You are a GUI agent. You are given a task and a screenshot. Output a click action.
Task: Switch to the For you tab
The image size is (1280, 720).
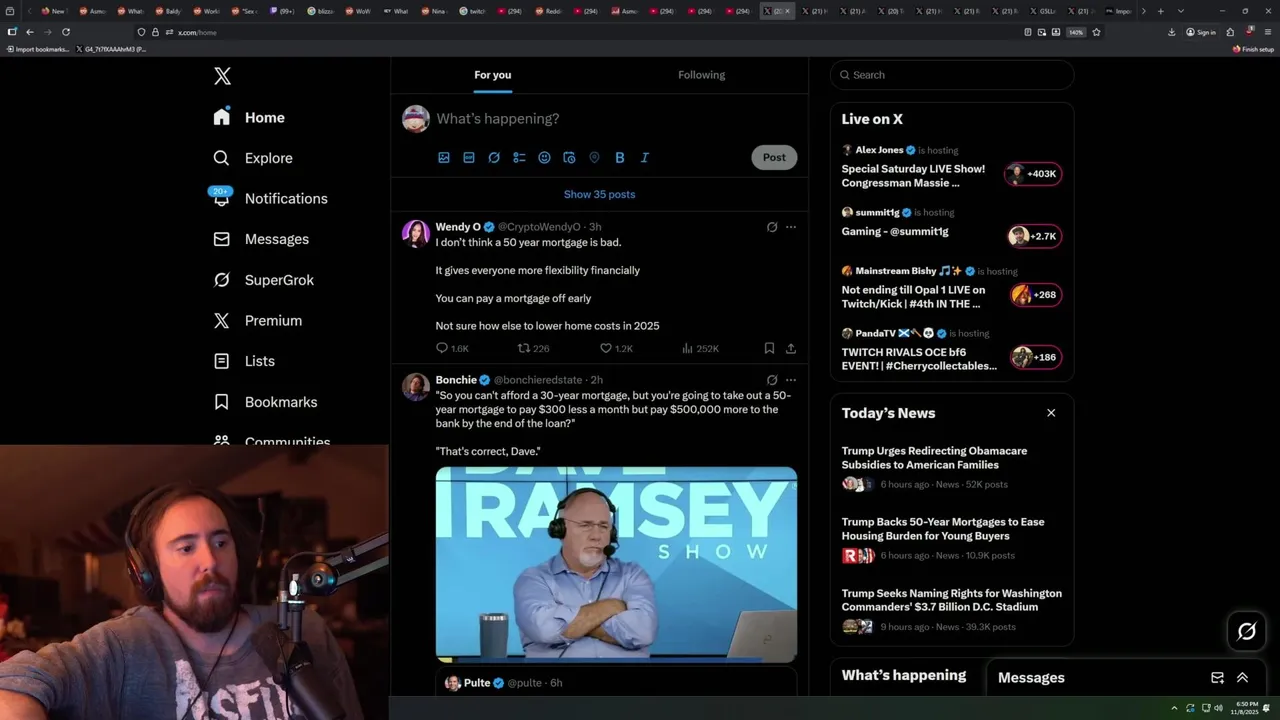[493, 75]
